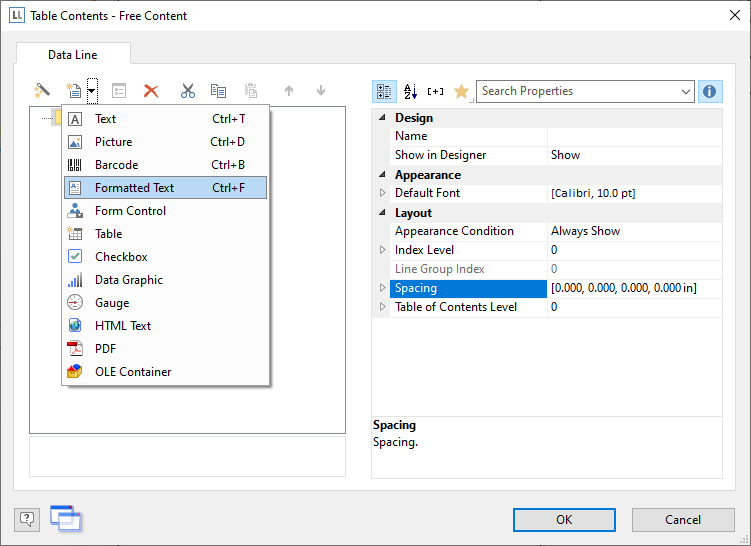Expand the Default Font property
Image resolution: width=751 pixels, height=546 pixels.
tap(382, 193)
